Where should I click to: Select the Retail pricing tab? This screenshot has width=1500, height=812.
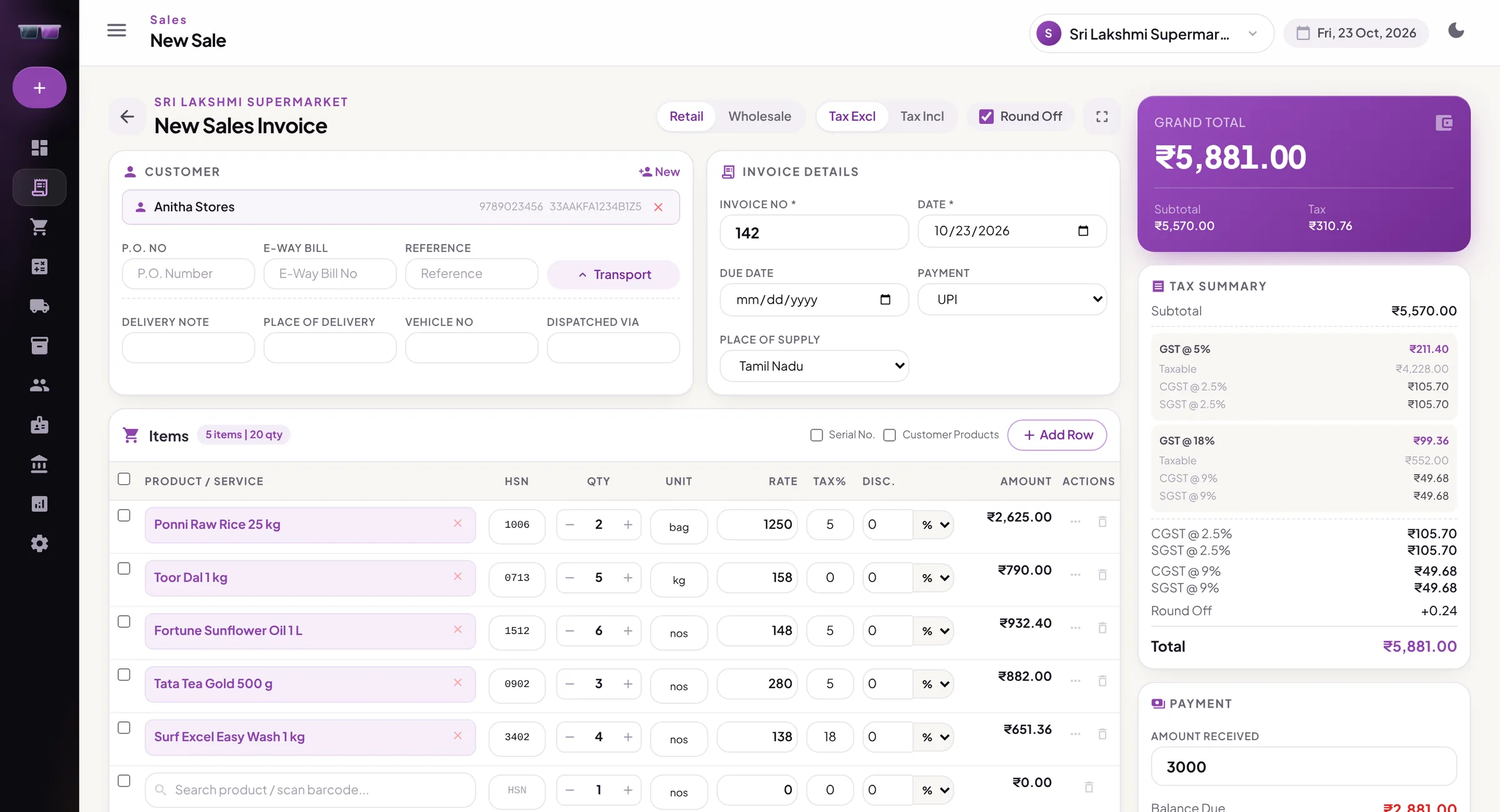(x=686, y=117)
